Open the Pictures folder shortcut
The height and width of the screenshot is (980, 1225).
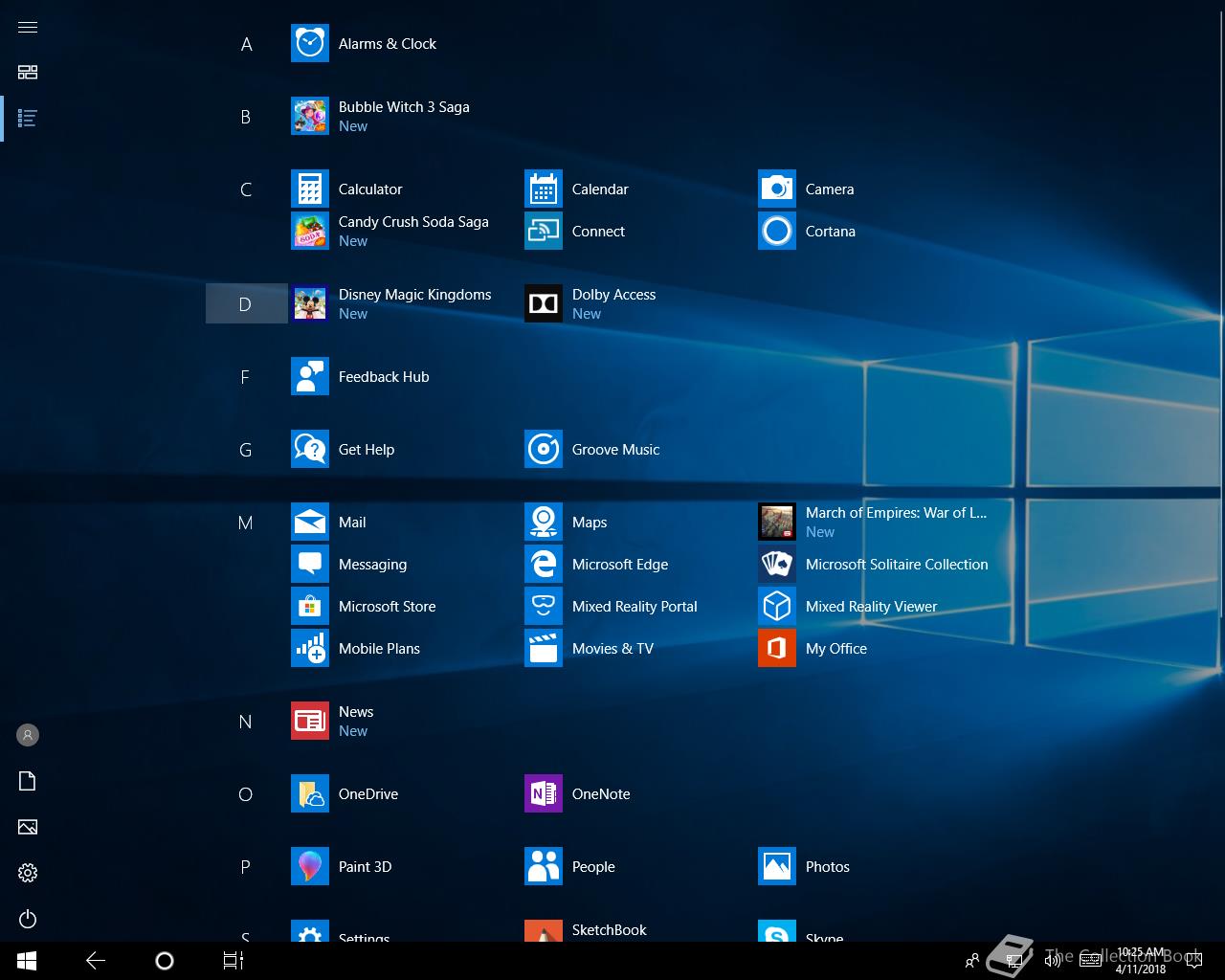28,827
